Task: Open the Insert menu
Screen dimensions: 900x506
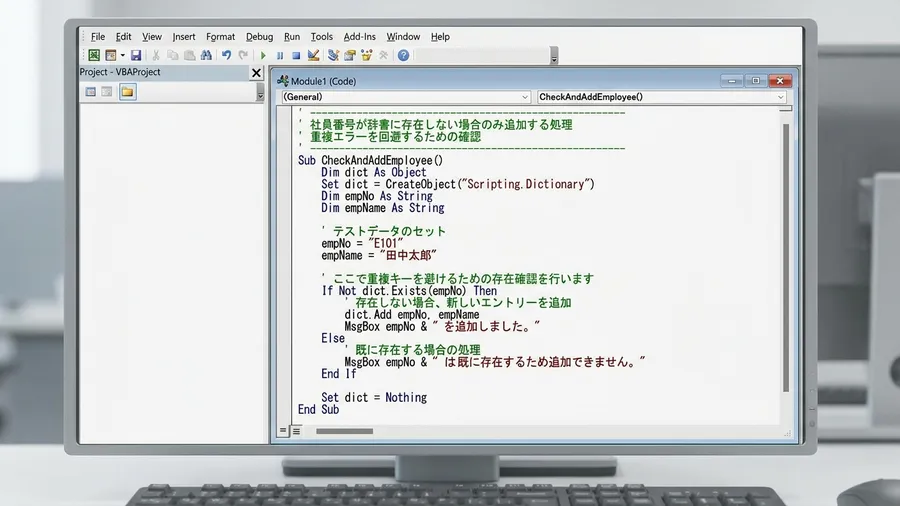Action: 184,37
